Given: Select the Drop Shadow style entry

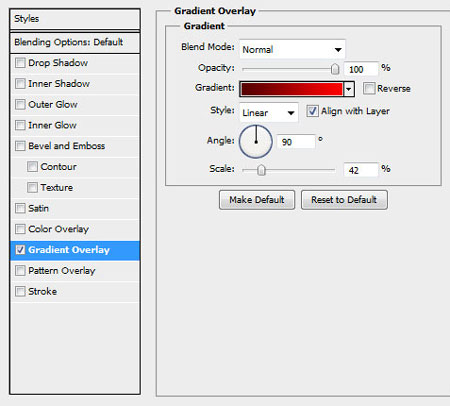Looking at the screenshot, I should pos(75,63).
